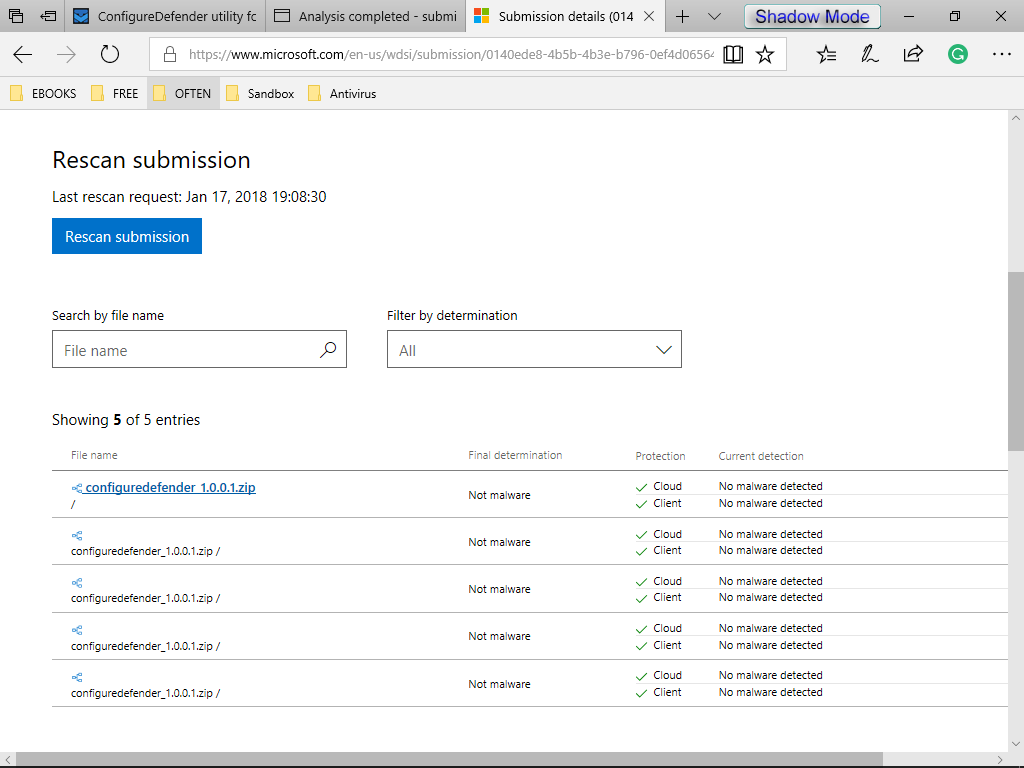Click the Shadow Mode button
Image resolution: width=1024 pixels, height=768 pixels.
click(812, 16)
